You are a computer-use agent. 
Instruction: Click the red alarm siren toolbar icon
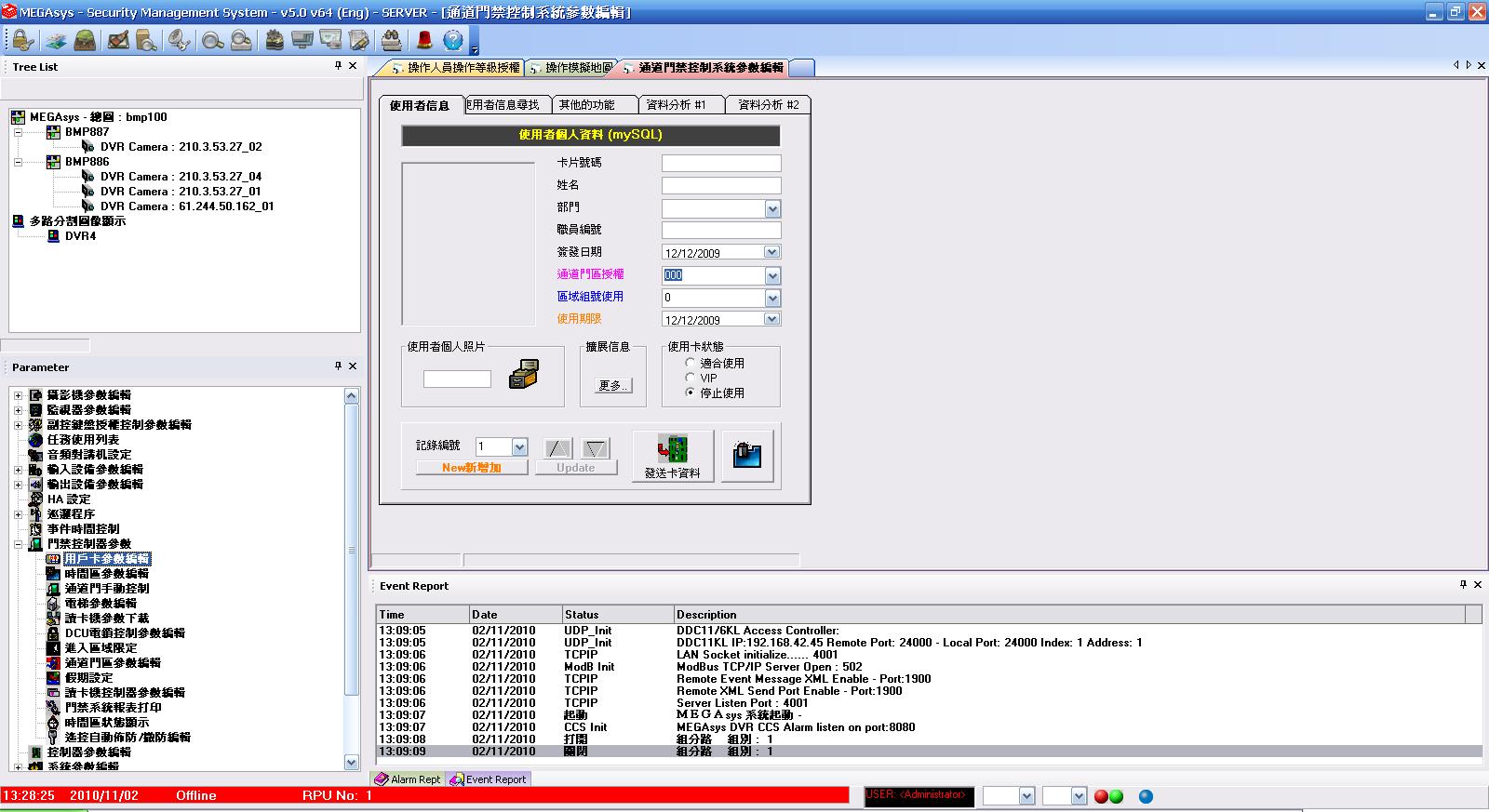[x=424, y=40]
